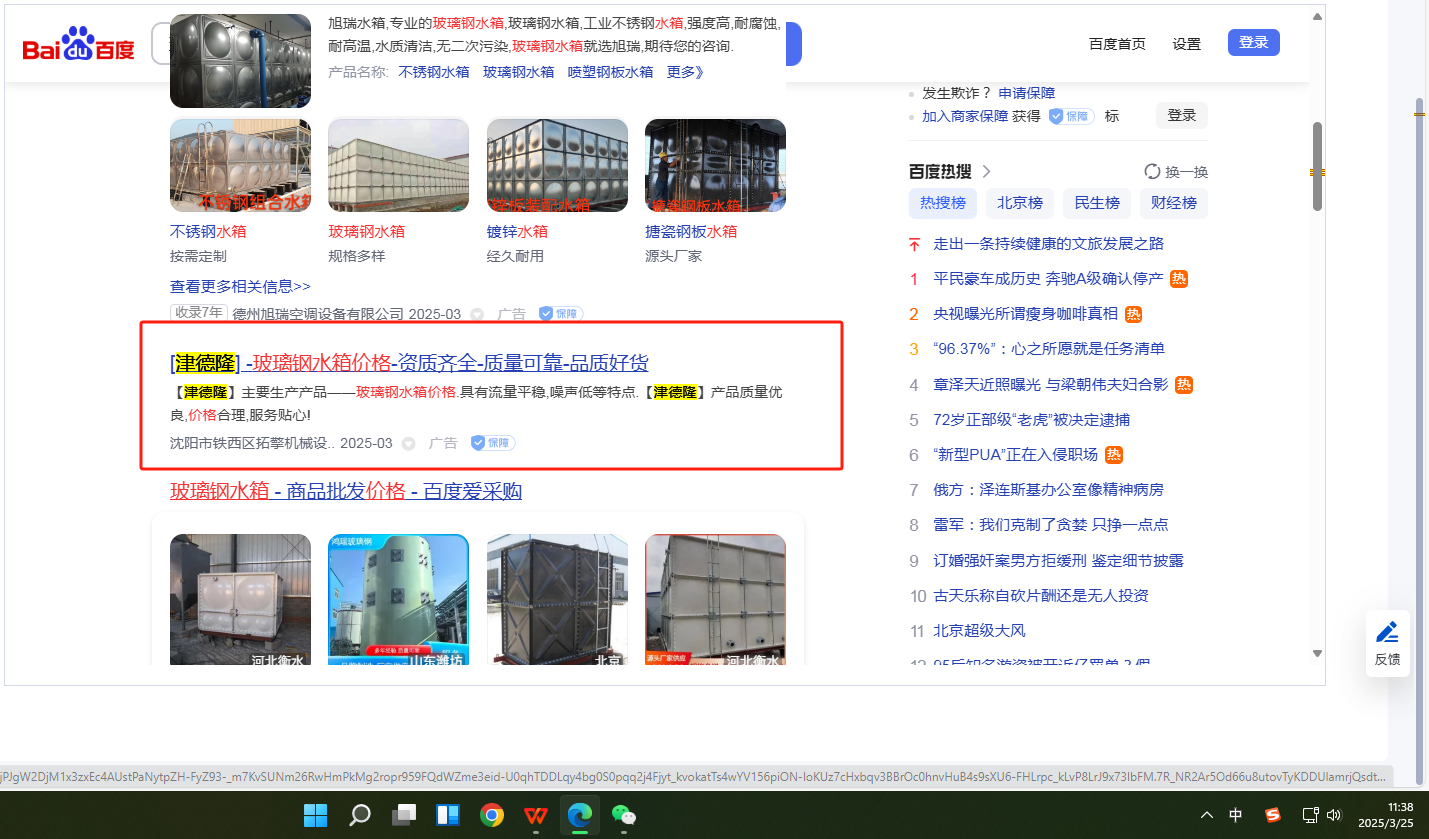Click 保障 badge beside 沈阳市铁西区拓擎机械设
This screenshot has height=839, width=1429.
[493, 443]
